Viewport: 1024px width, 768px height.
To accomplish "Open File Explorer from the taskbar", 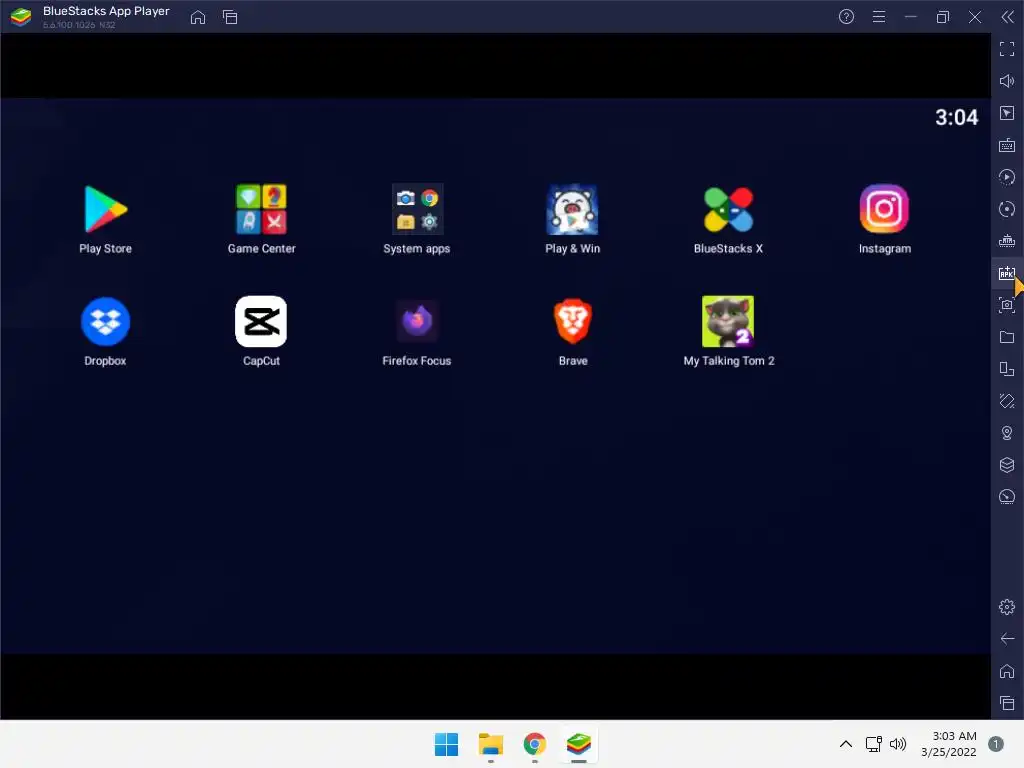I will pyautogui.click(x=490, y=744).
